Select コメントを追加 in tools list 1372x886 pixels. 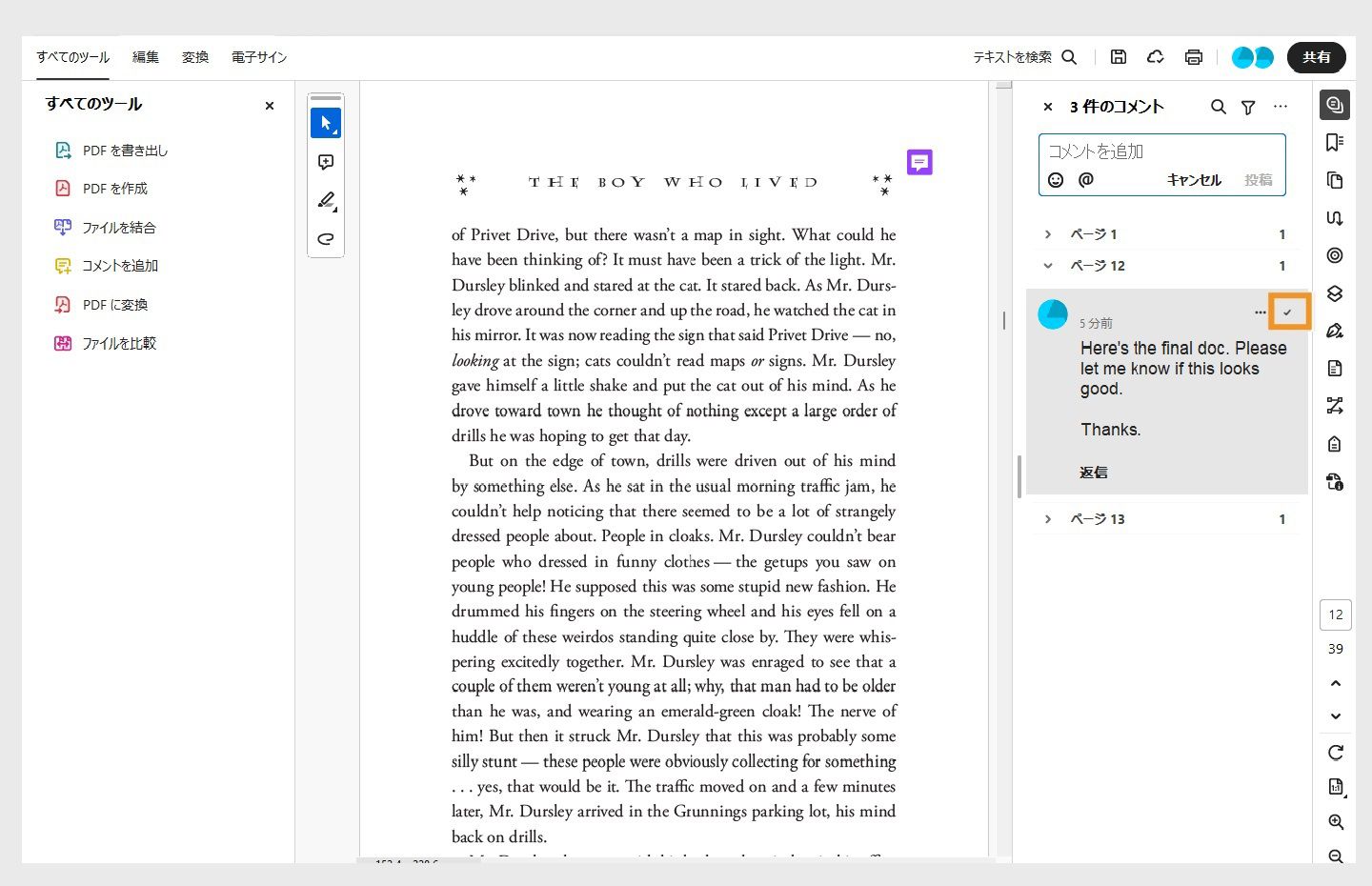[x=107, y=266]
